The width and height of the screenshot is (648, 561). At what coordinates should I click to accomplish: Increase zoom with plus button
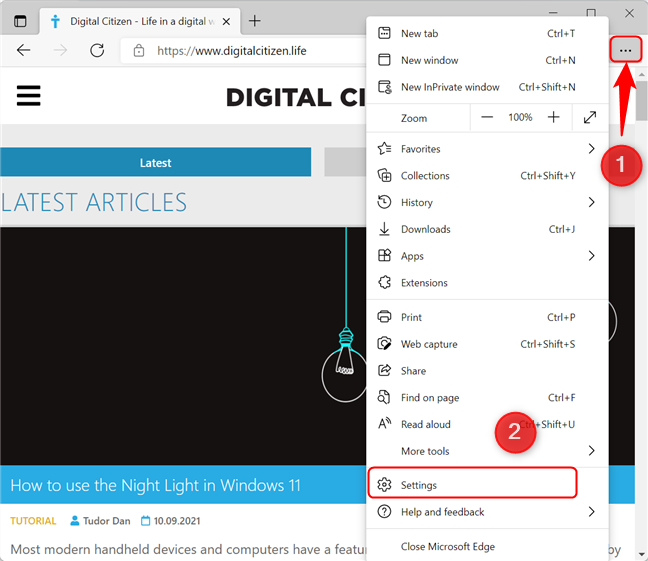click(x=553, y=117)
